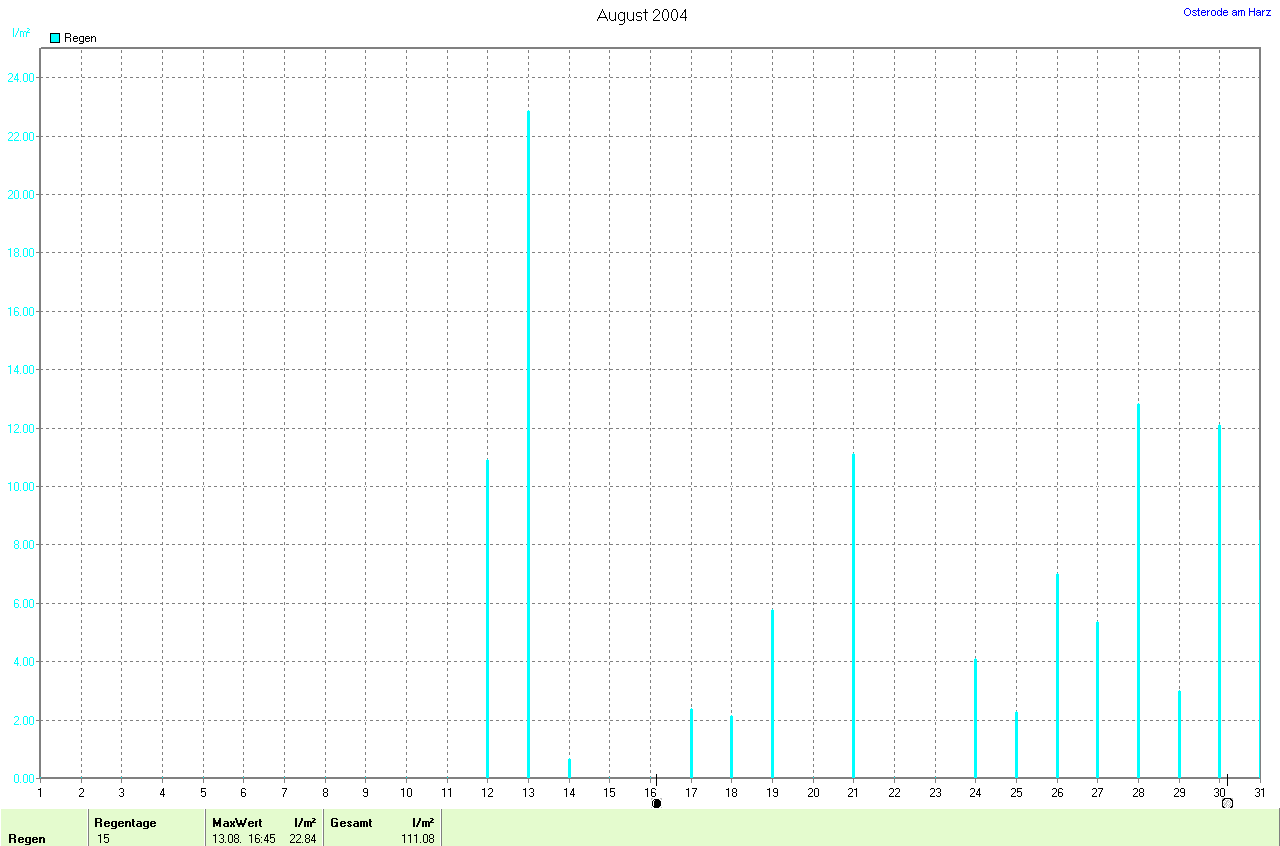Select the rain bar for day 12

tap(487, 620)
